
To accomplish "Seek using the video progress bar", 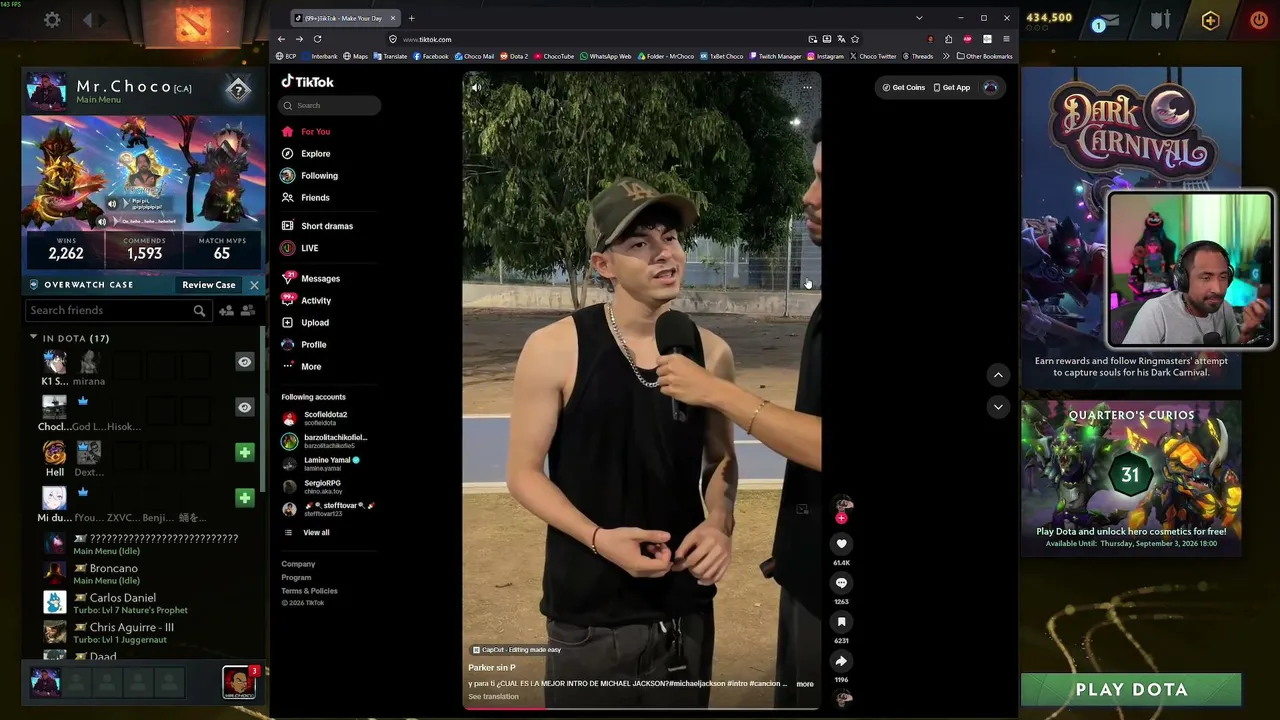I will coord(641,708).
